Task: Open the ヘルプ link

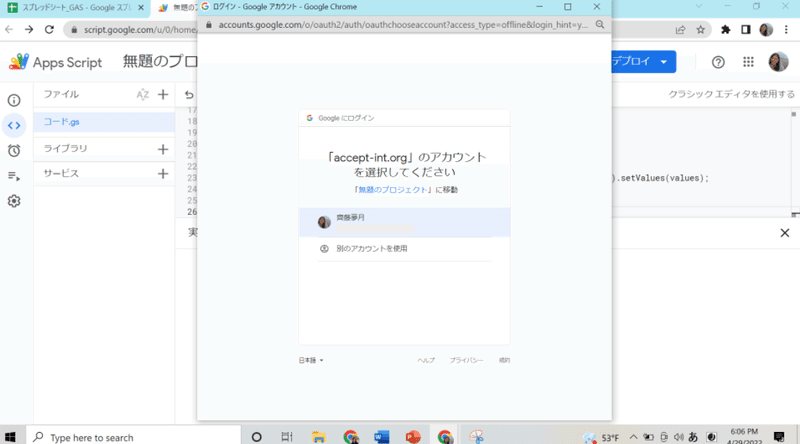Action: click(x=426, y=360)
